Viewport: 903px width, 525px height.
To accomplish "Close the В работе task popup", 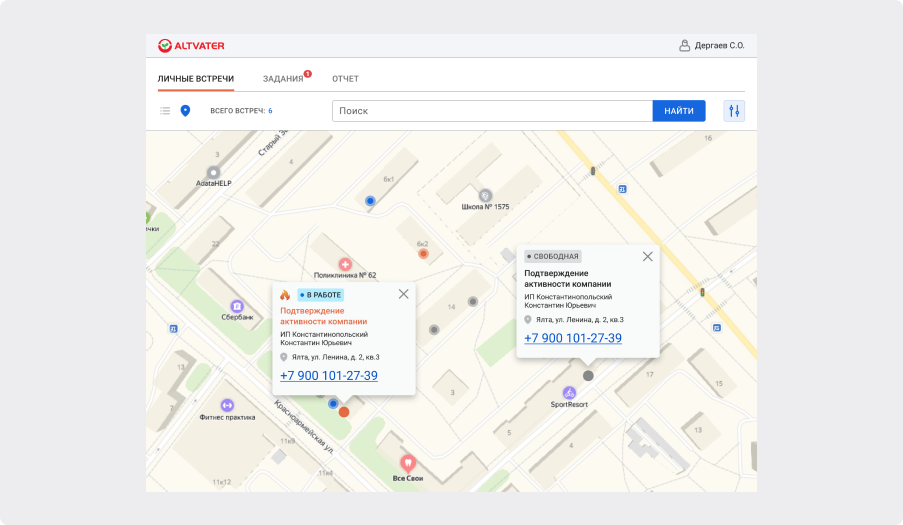I will pyautogui.click(x=404, y=294).
